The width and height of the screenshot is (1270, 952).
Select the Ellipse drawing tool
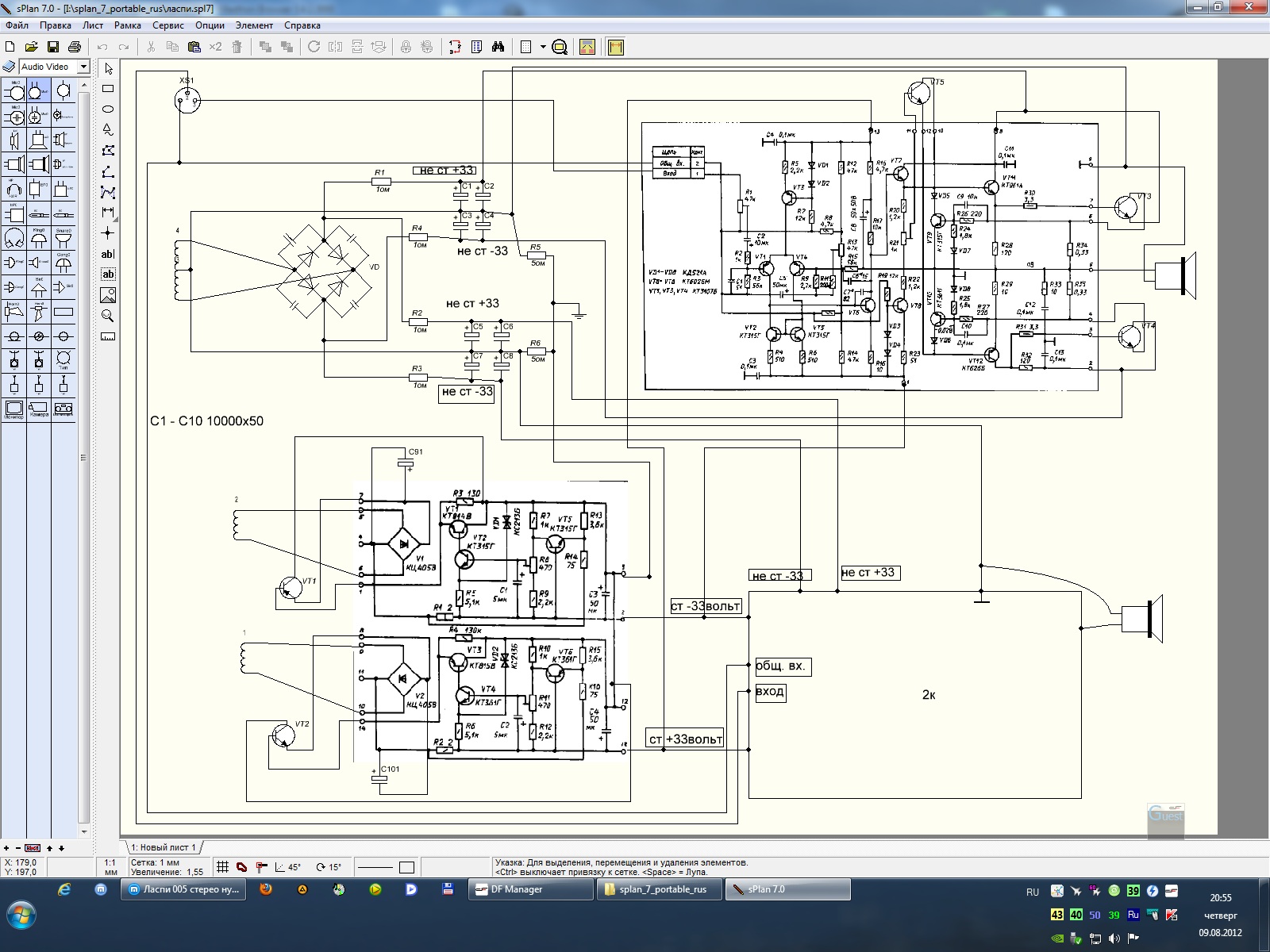point(109,109)
